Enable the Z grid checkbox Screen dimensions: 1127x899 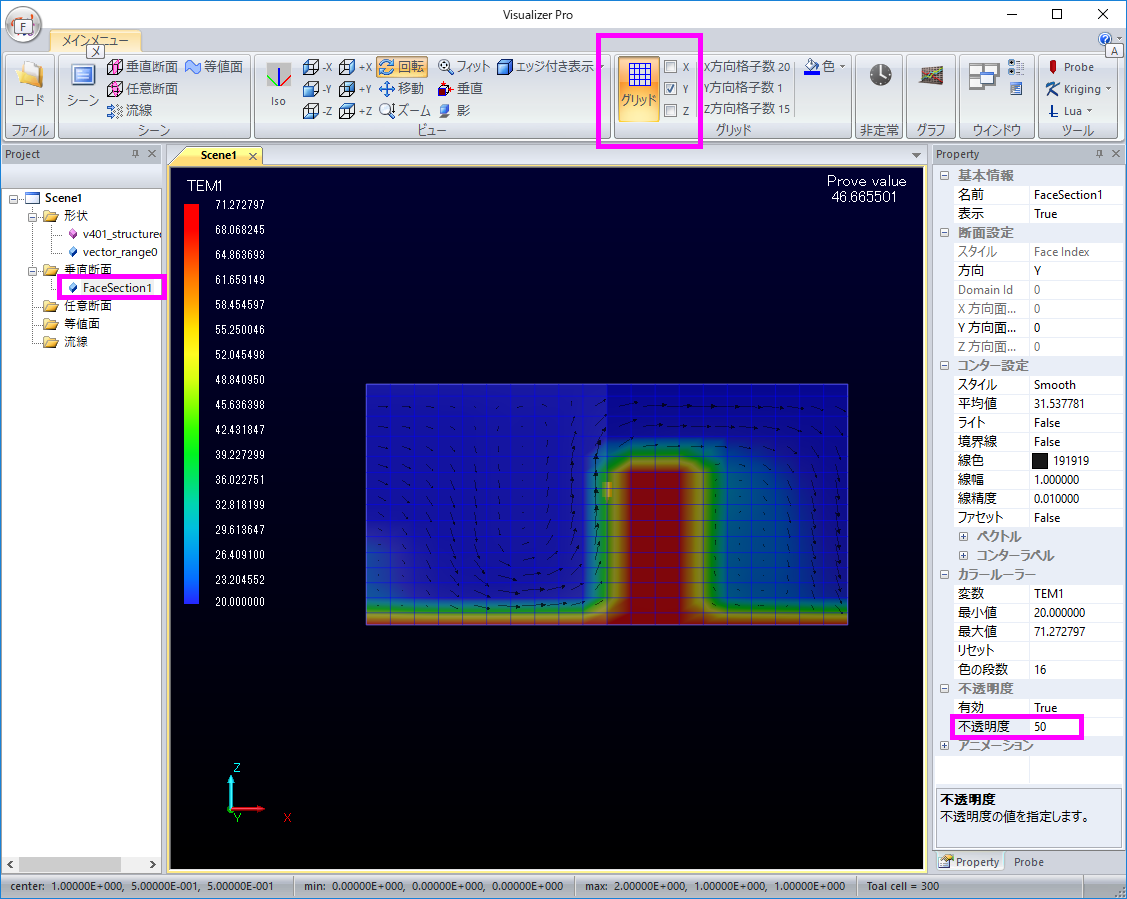tap(671, 111)
